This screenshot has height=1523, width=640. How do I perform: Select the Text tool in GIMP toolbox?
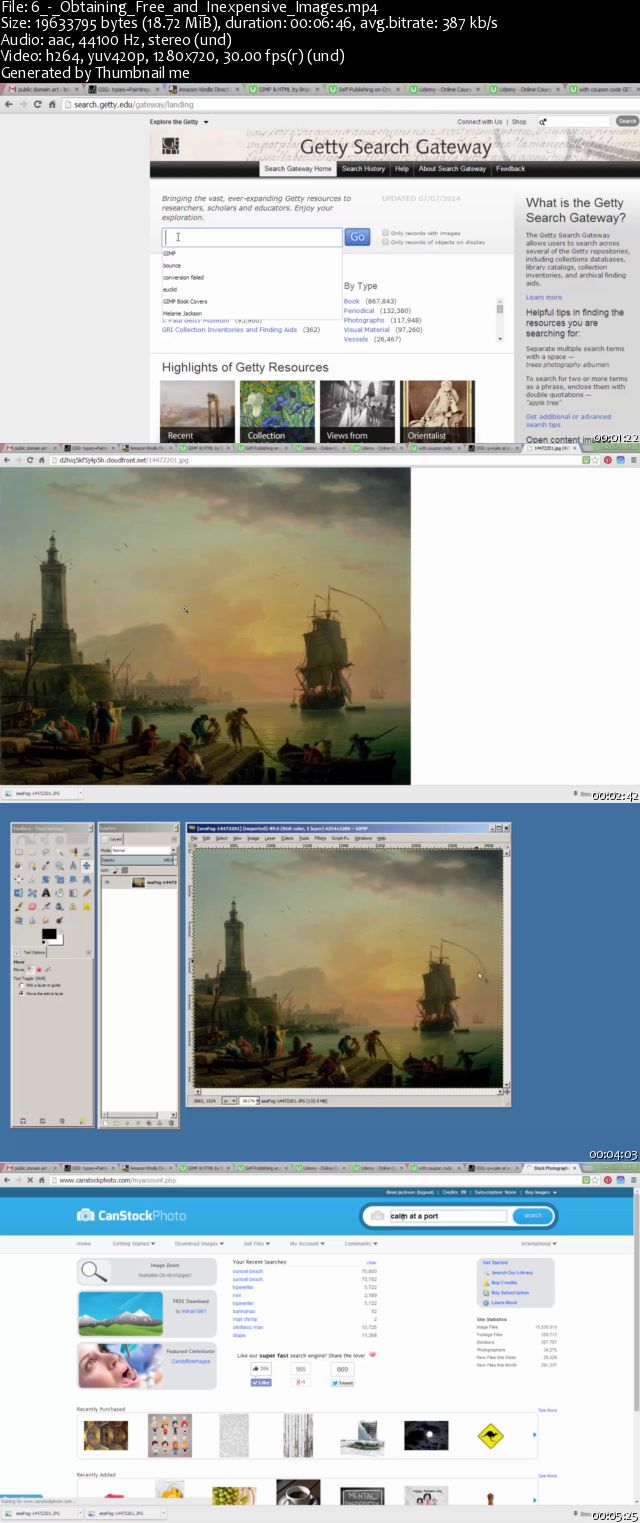(x=46, y=893)
